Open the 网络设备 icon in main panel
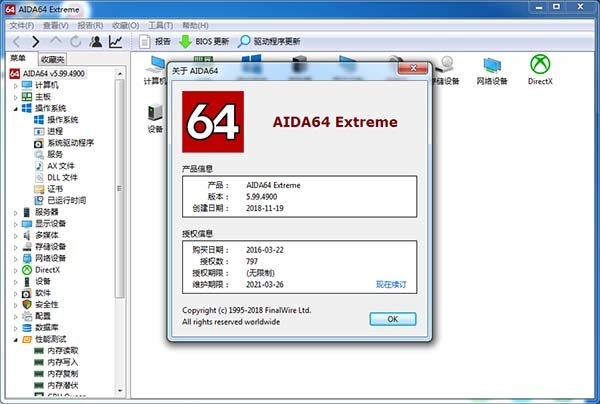 [492, 71]
